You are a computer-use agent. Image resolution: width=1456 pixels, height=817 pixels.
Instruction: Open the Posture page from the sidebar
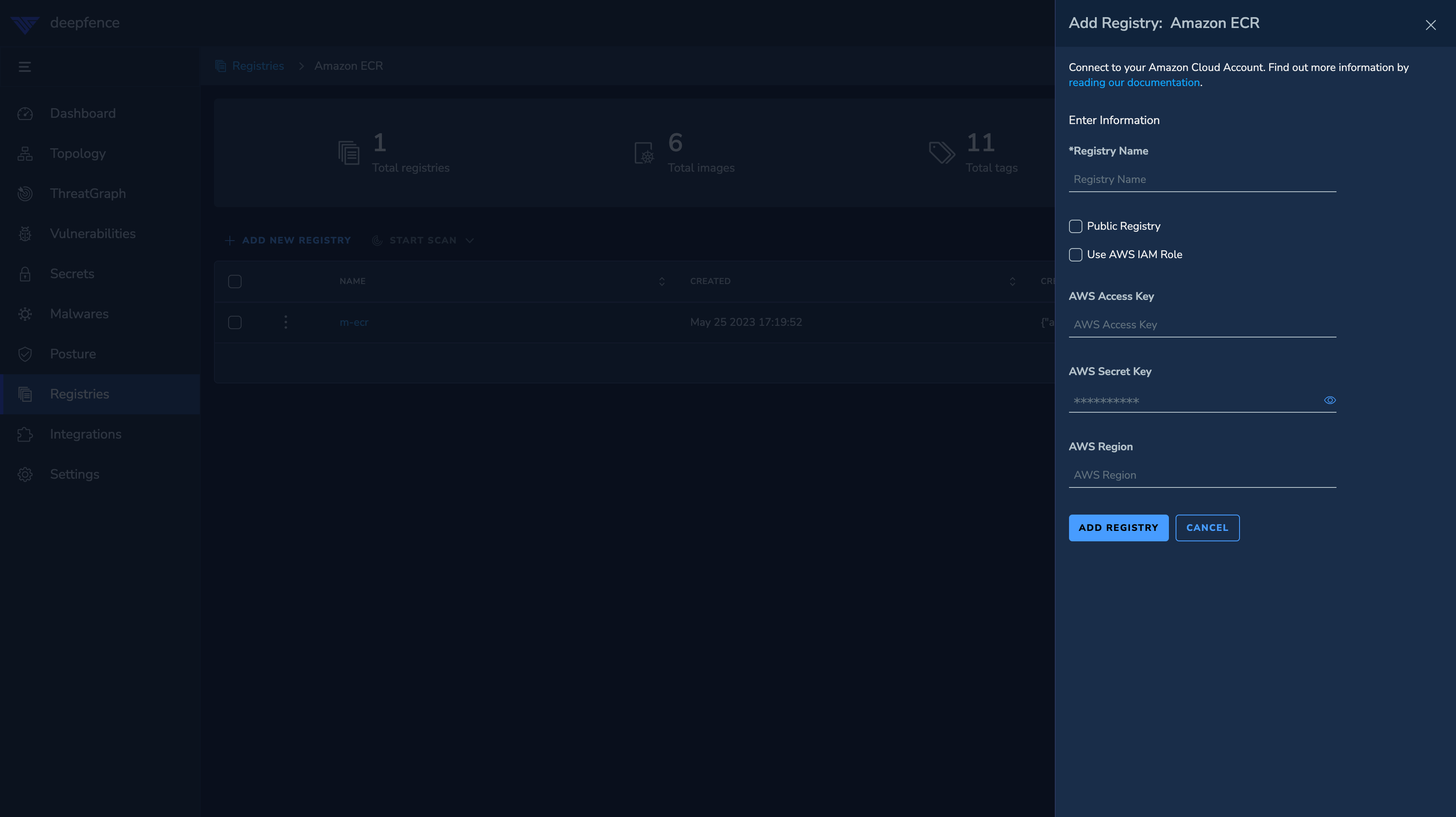(100, 354)
